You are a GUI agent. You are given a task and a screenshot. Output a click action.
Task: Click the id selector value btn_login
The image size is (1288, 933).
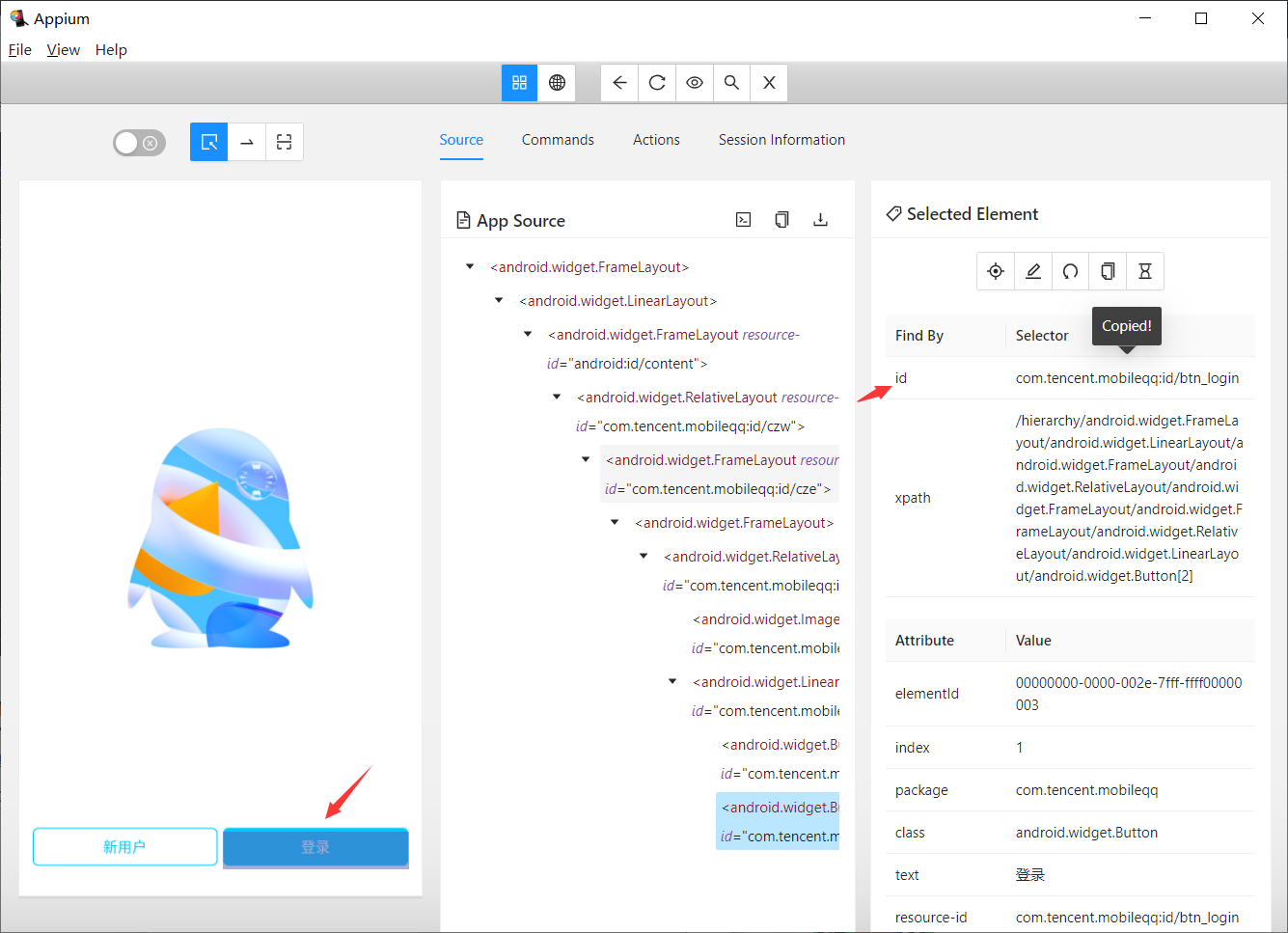(1127, 378)
